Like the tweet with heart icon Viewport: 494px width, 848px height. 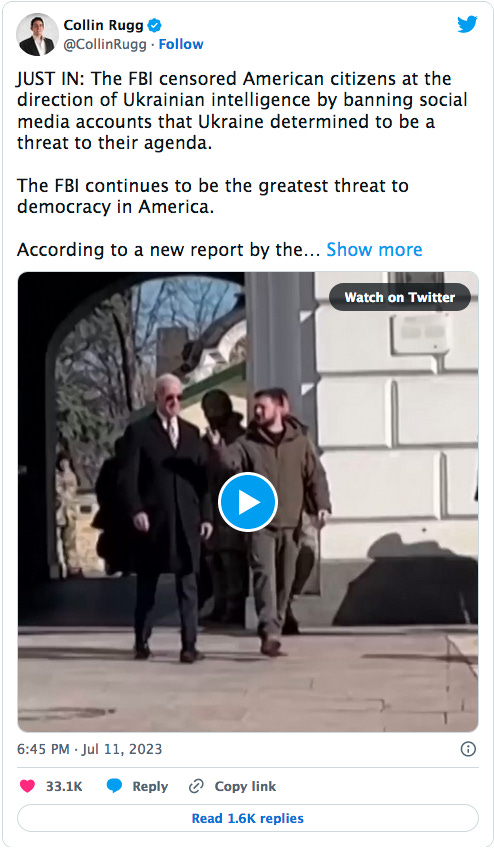click(x=27, y=786)
